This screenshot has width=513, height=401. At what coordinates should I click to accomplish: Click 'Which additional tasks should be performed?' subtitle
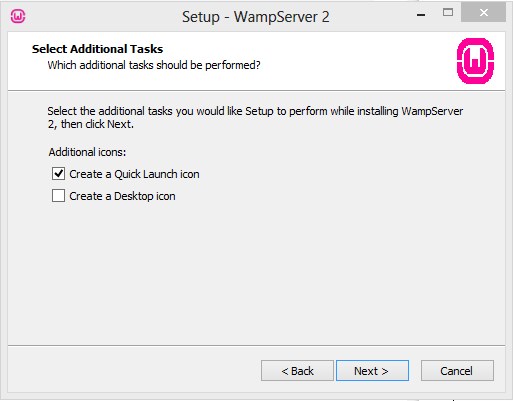point(154,65)
